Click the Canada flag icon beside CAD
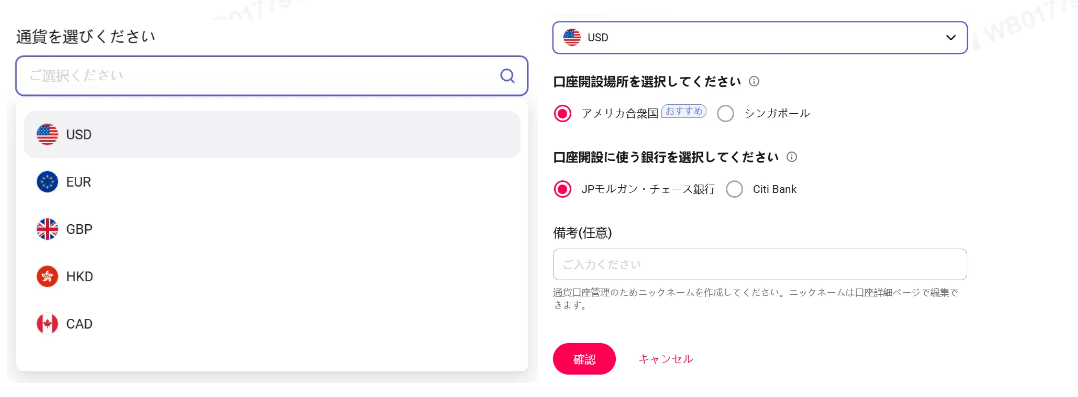 pos(47,324)
